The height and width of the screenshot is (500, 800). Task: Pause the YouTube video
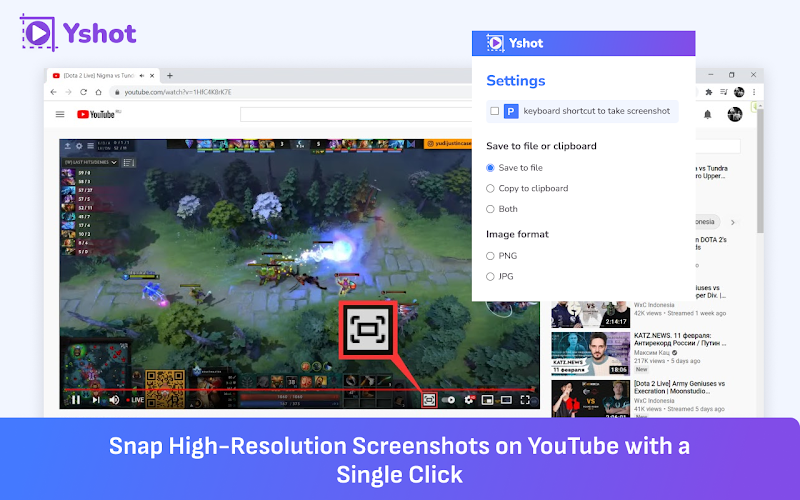click(x=76, y=400)
